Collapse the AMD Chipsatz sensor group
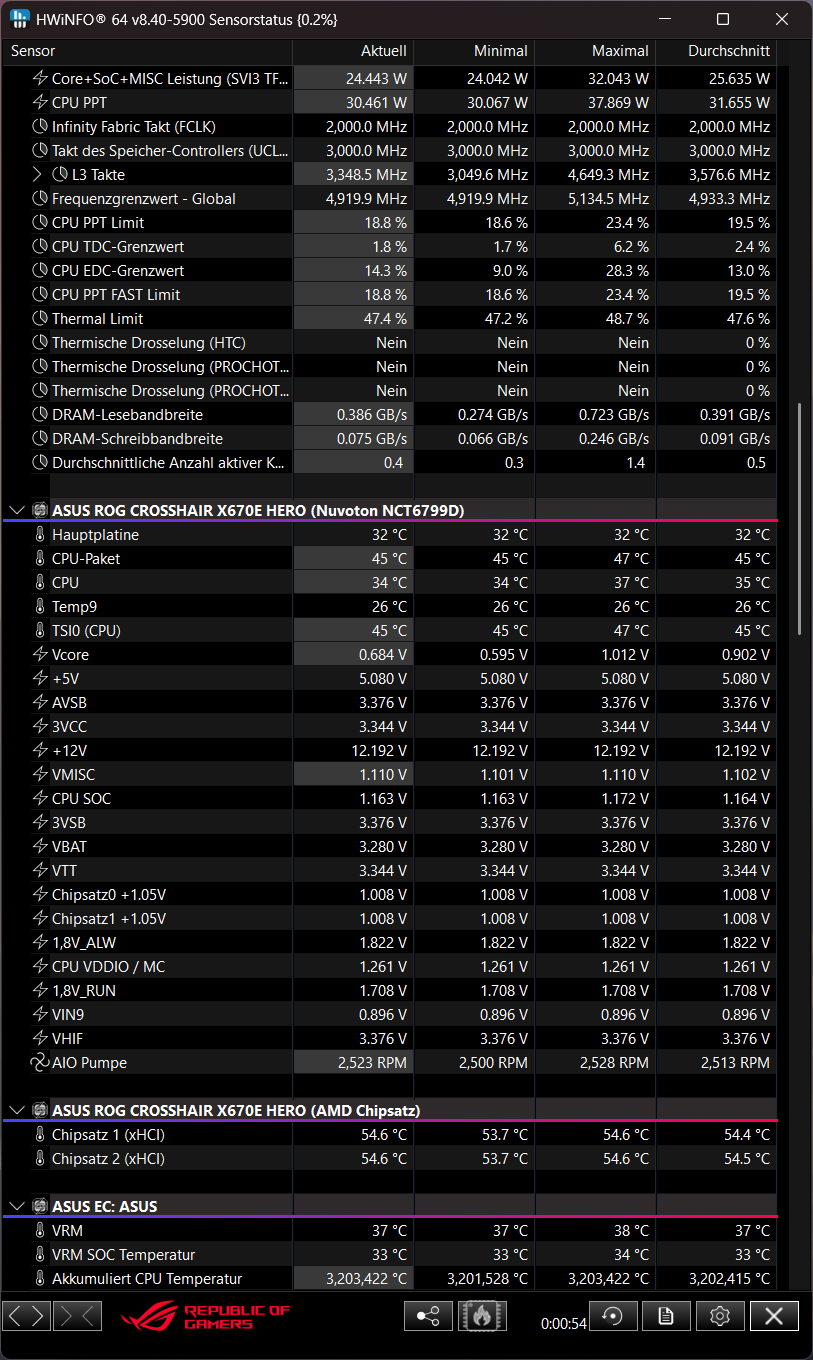The height and width of the screenshot is (1360, 813). click(16, 1110)
